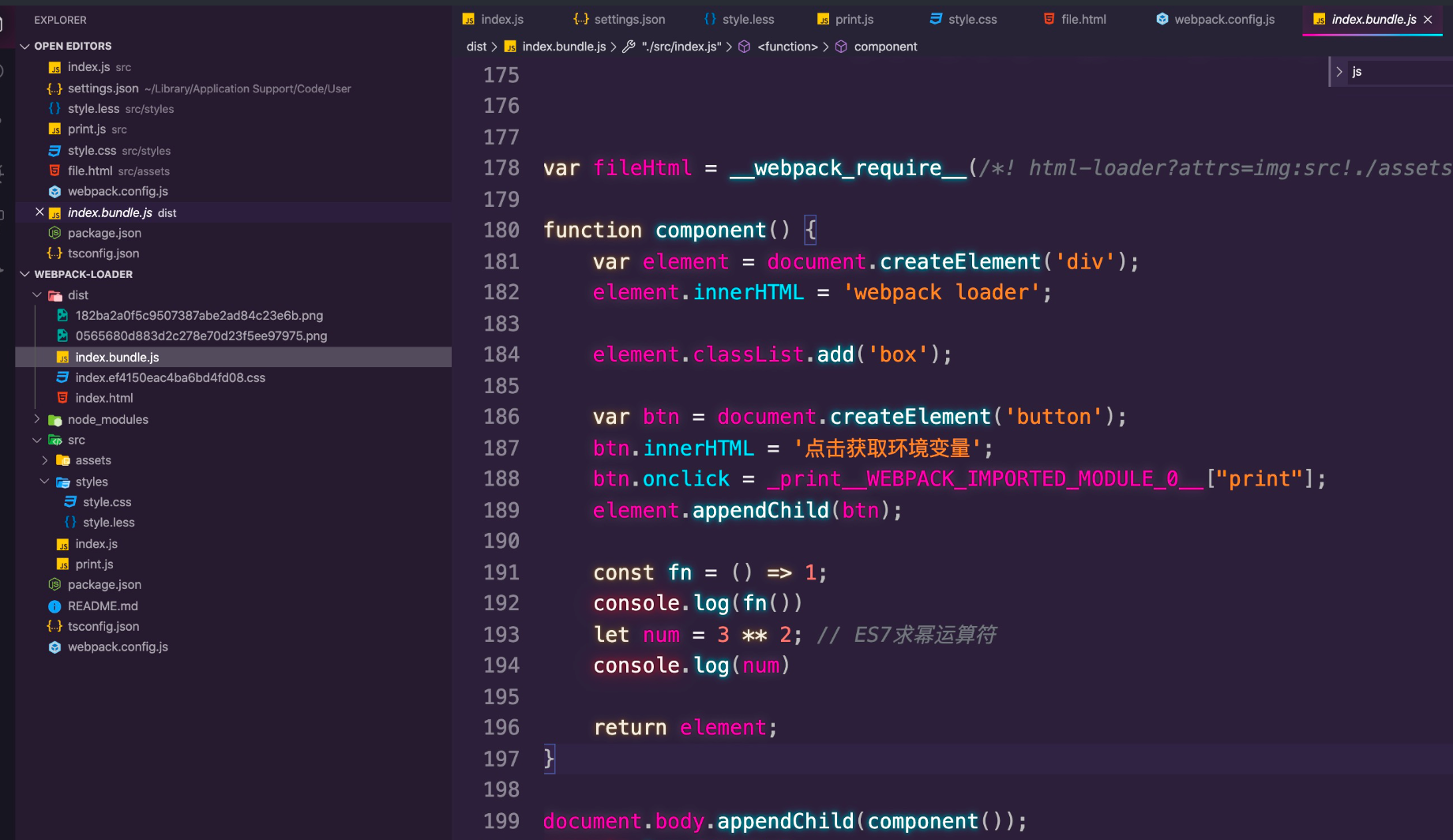Click the index.html HTML5 icon in dist

(x=62, y=398)
